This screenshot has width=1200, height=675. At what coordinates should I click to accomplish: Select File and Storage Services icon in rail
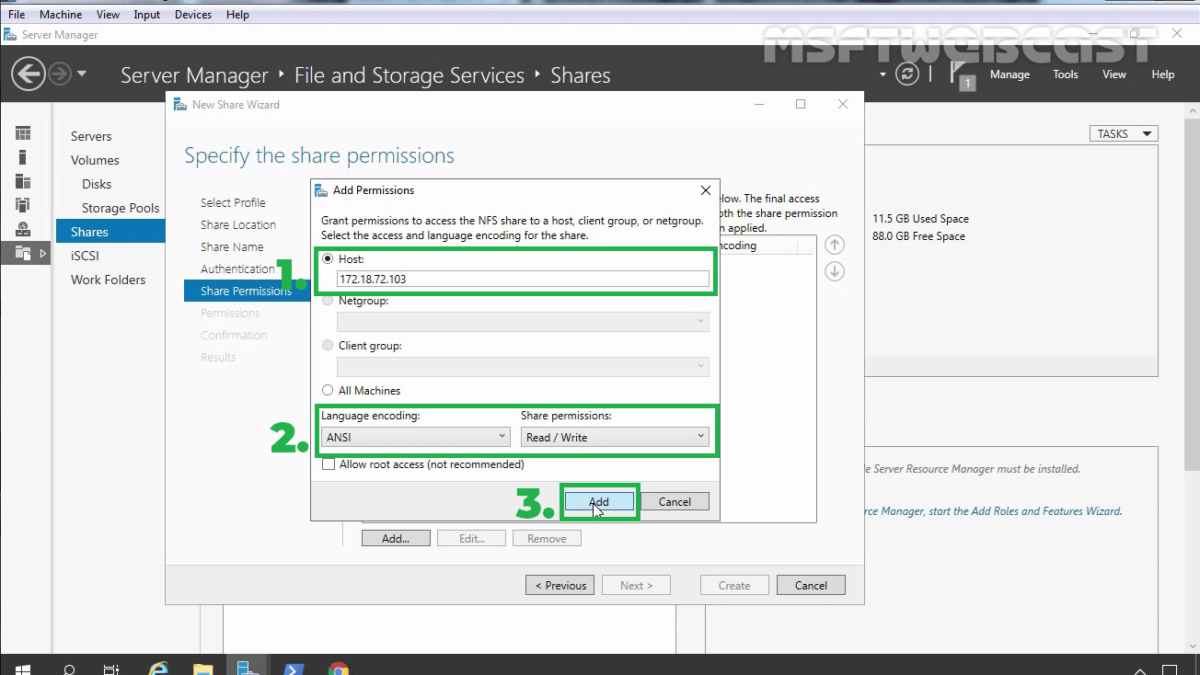point(23,254)
